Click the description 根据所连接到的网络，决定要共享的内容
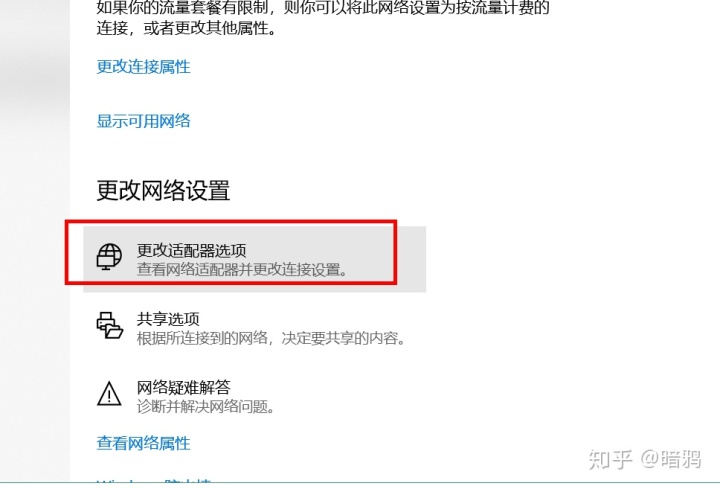This screenshot has height=489, width=720. tap(271, 338)
